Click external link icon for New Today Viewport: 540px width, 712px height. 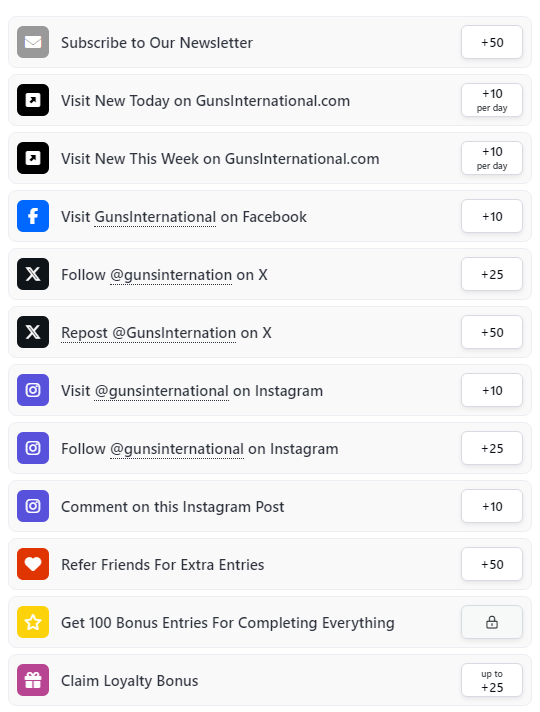[33, 100]
